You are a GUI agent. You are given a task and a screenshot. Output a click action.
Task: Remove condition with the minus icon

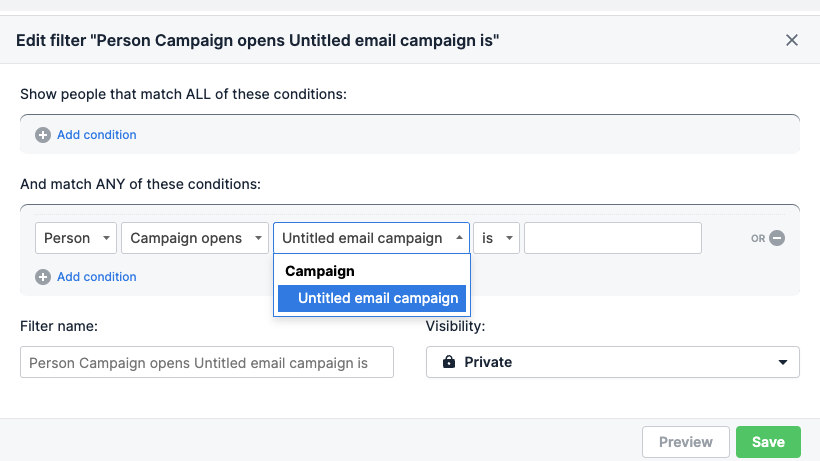click(x=777, y=238)
